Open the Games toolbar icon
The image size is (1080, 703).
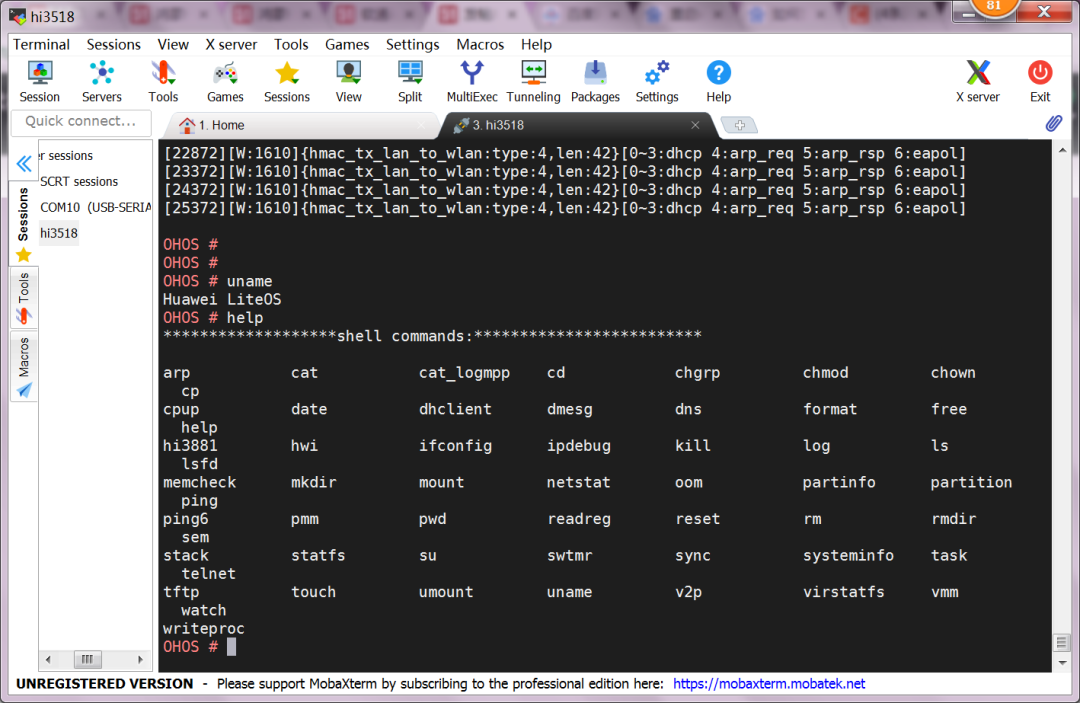point(225,81)
